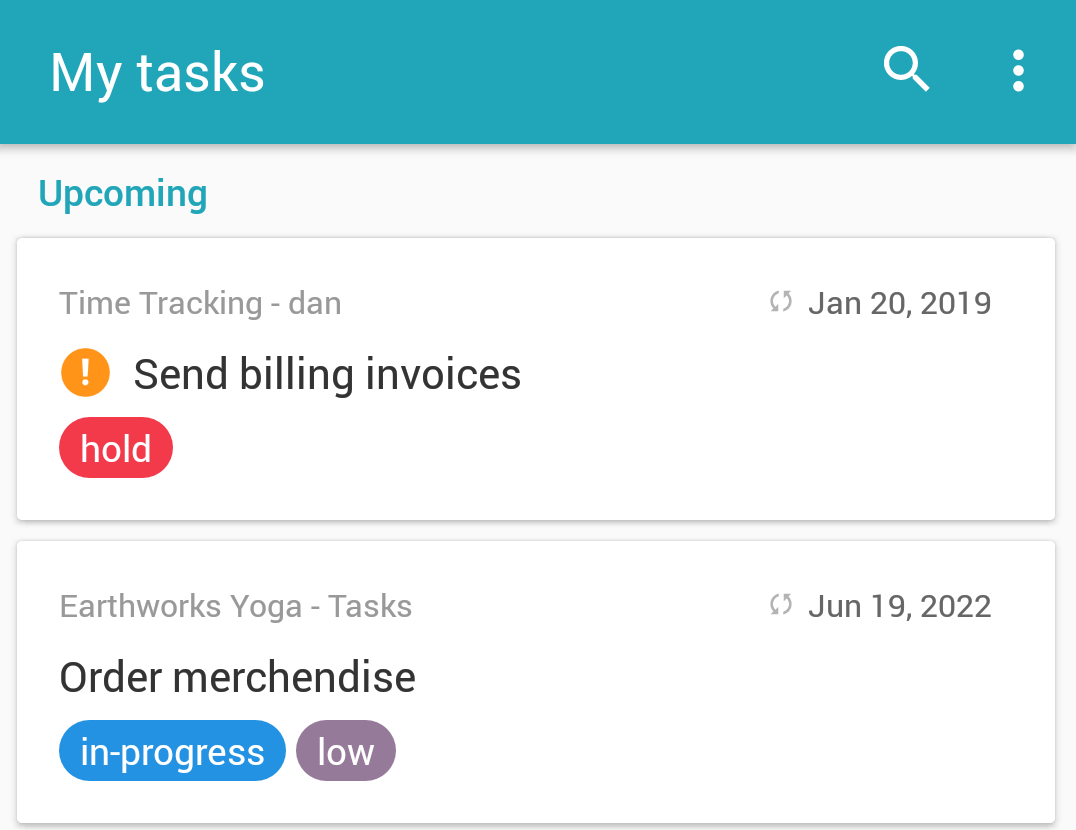Click the My tasks title

[157, 73]
